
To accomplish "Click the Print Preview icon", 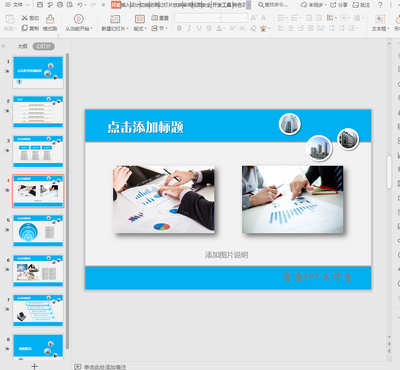I will tap(70, 5).
